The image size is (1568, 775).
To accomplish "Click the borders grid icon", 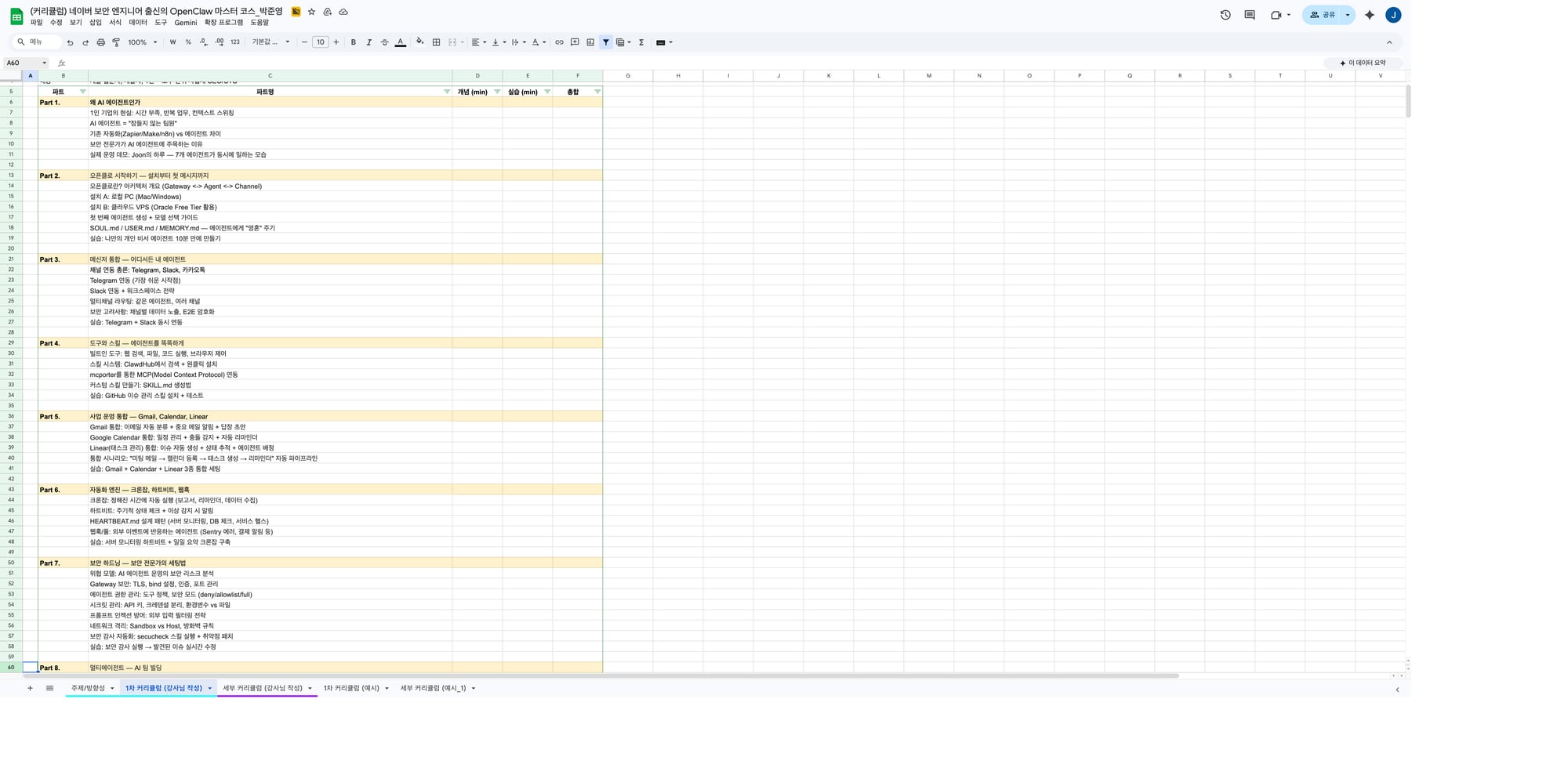I will pyautogui.click(x=437, y=42).
